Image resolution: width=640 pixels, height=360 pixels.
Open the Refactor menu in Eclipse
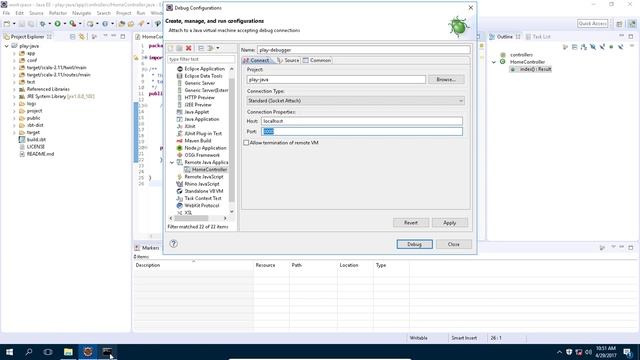tap(58, 13)
